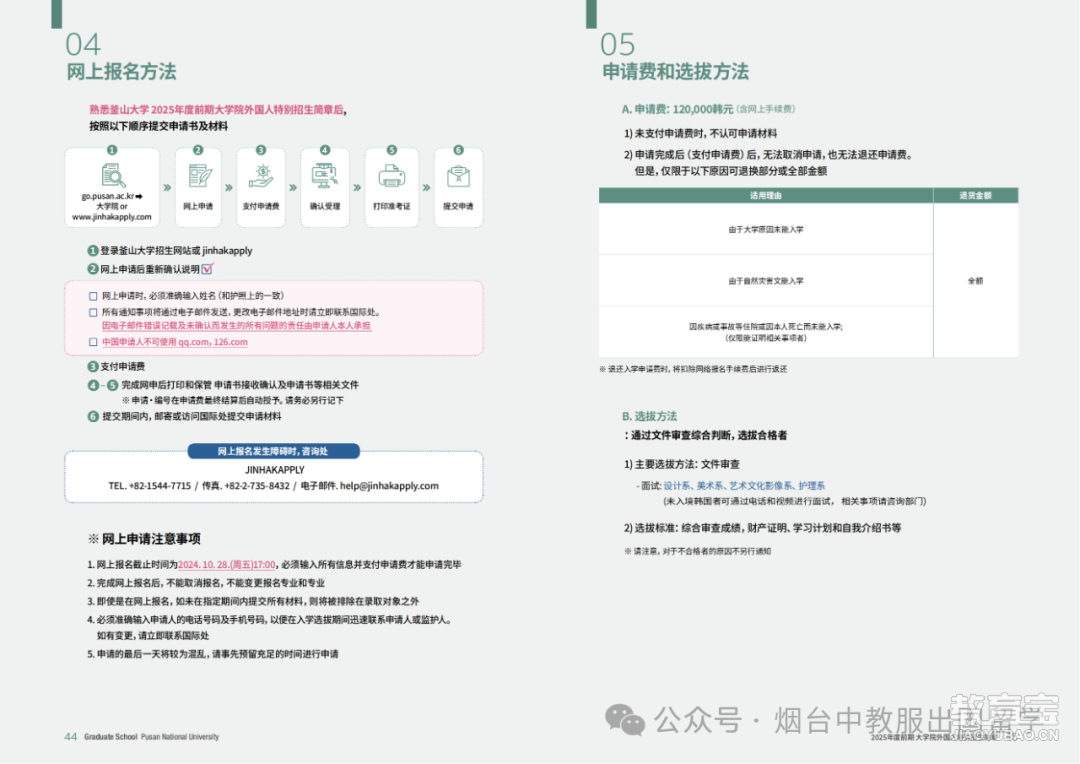Click the 适用理由 table header

pos(766,196)
